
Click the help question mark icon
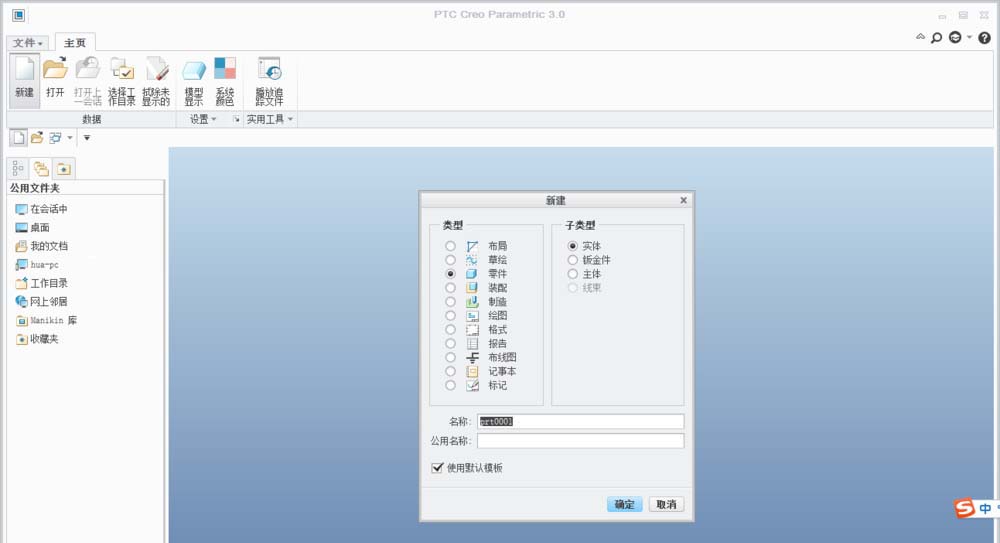click(x=985, y=38)
